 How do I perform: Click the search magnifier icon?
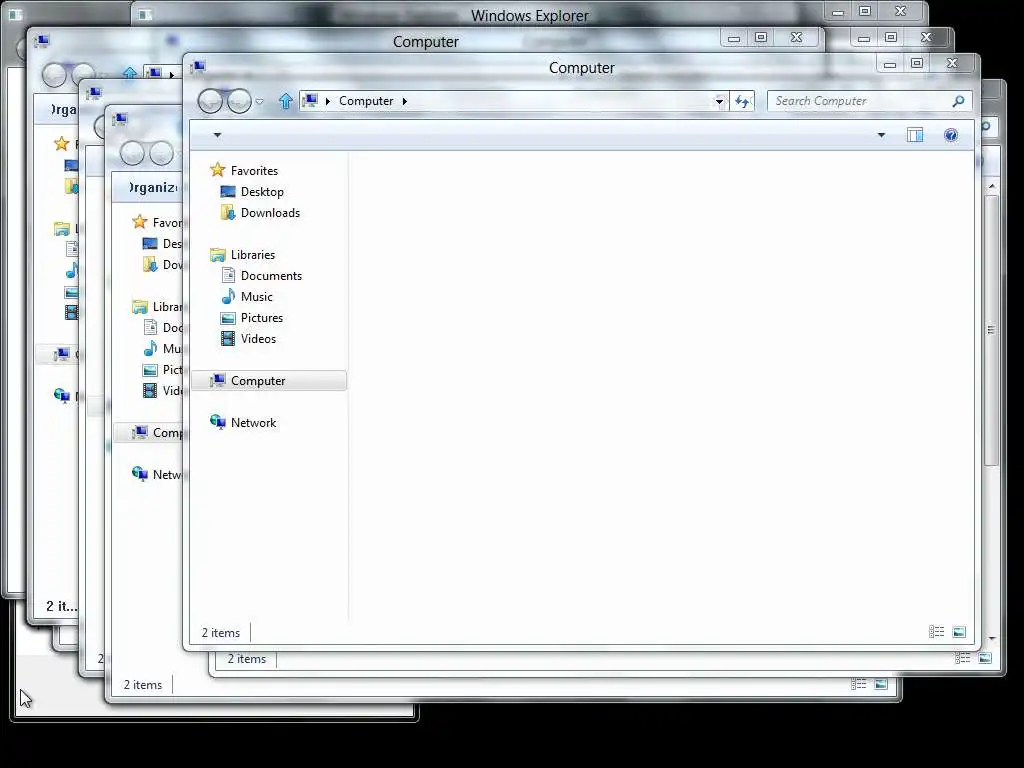click(x=958, y=101)
